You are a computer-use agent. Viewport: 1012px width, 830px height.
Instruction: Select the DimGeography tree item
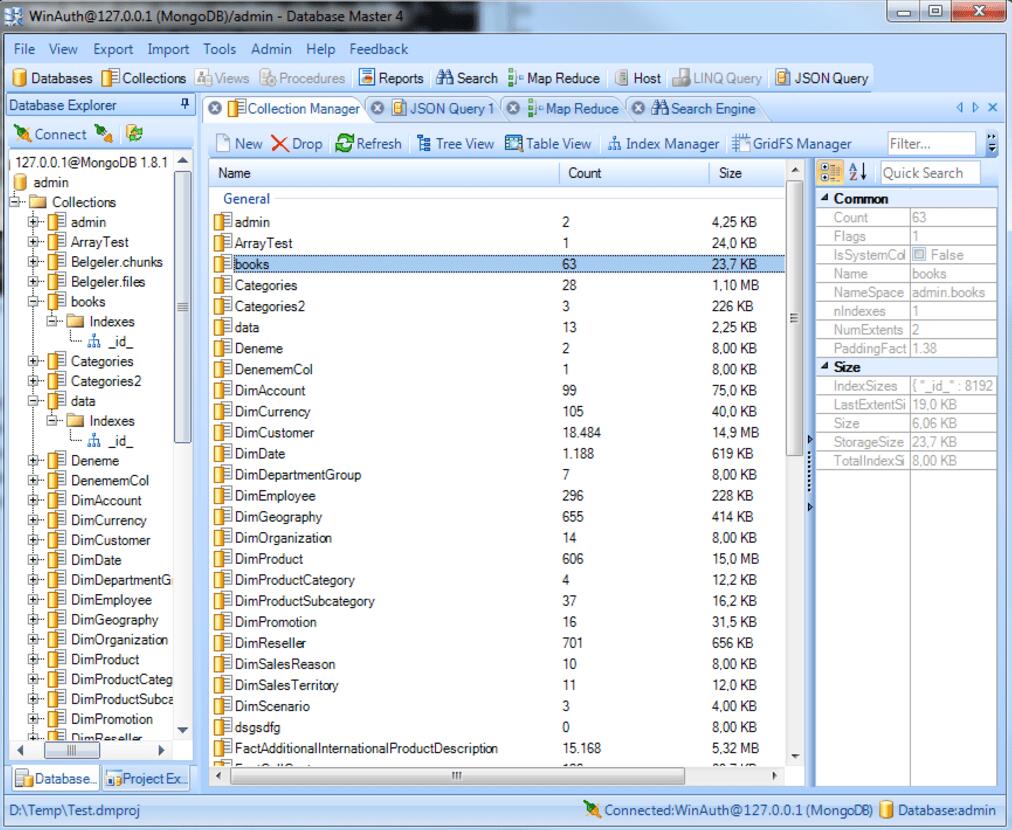[114, 620]
